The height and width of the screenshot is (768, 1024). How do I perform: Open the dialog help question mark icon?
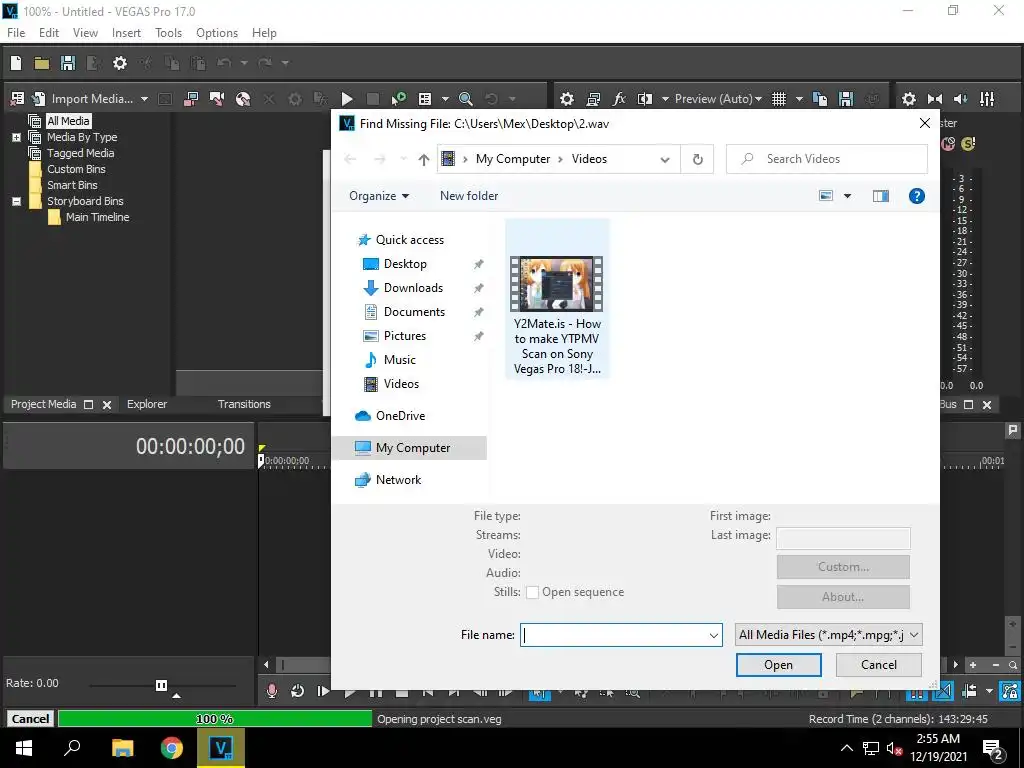(x=917, y=196)
